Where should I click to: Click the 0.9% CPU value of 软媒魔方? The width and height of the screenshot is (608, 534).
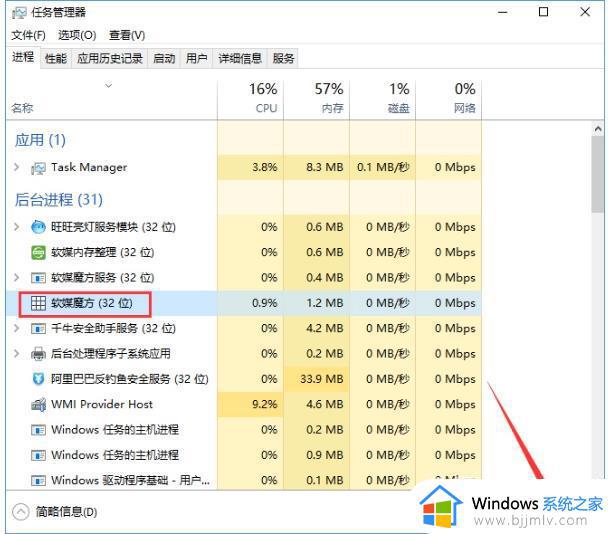coord(265,303)
